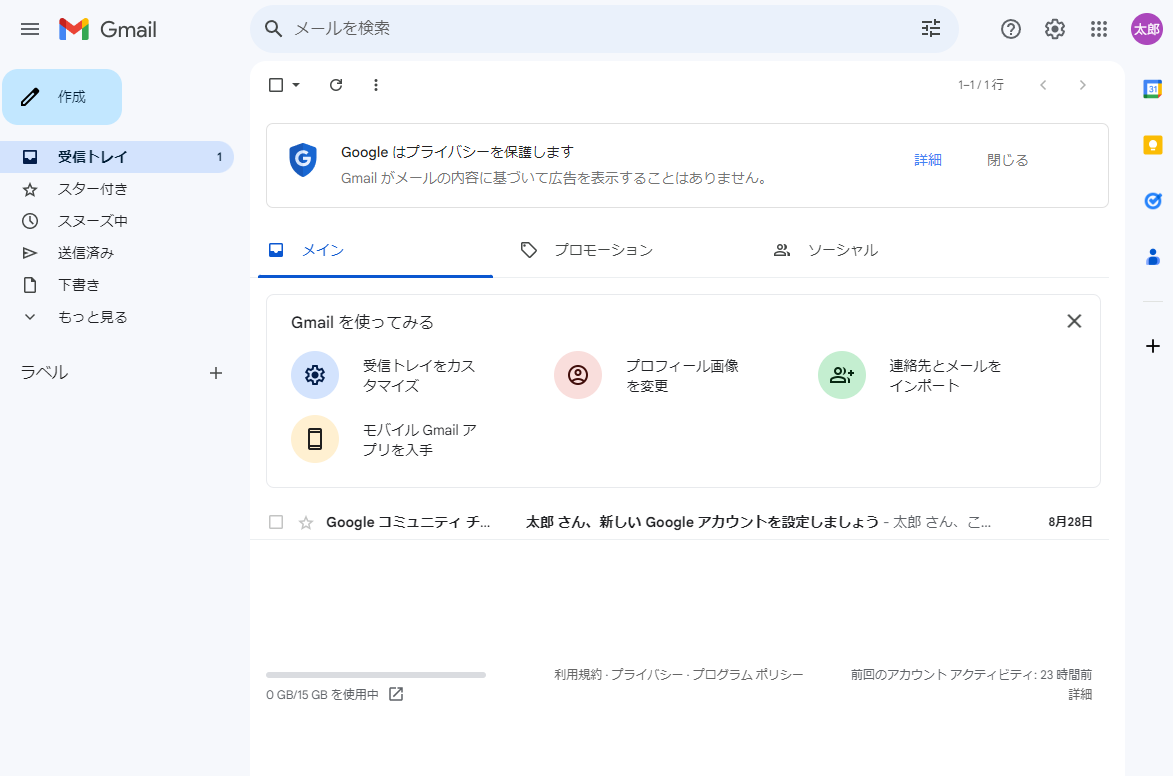Go to the next page of mail

click(x=1082, y=85)
